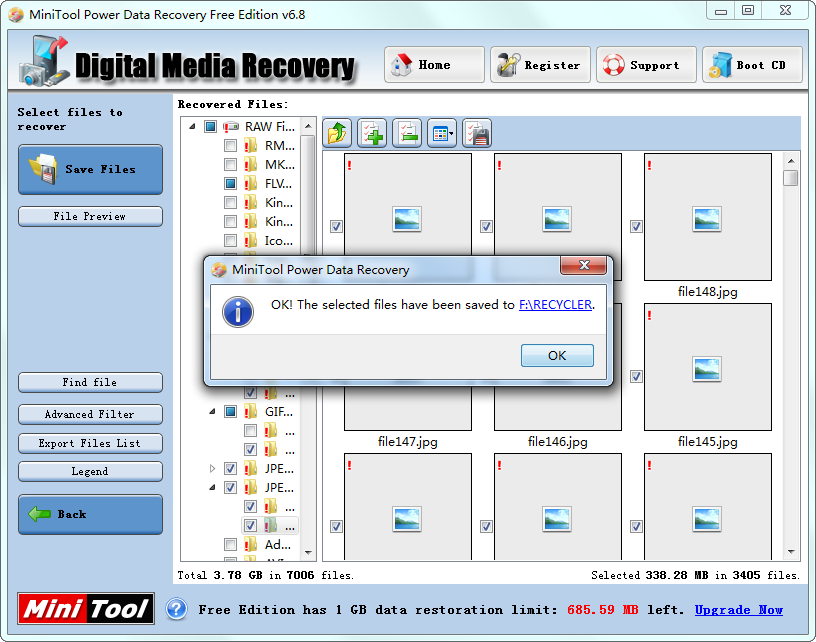
Task: Click the MiniTool logo at bottom left
Action: [86, 608]
